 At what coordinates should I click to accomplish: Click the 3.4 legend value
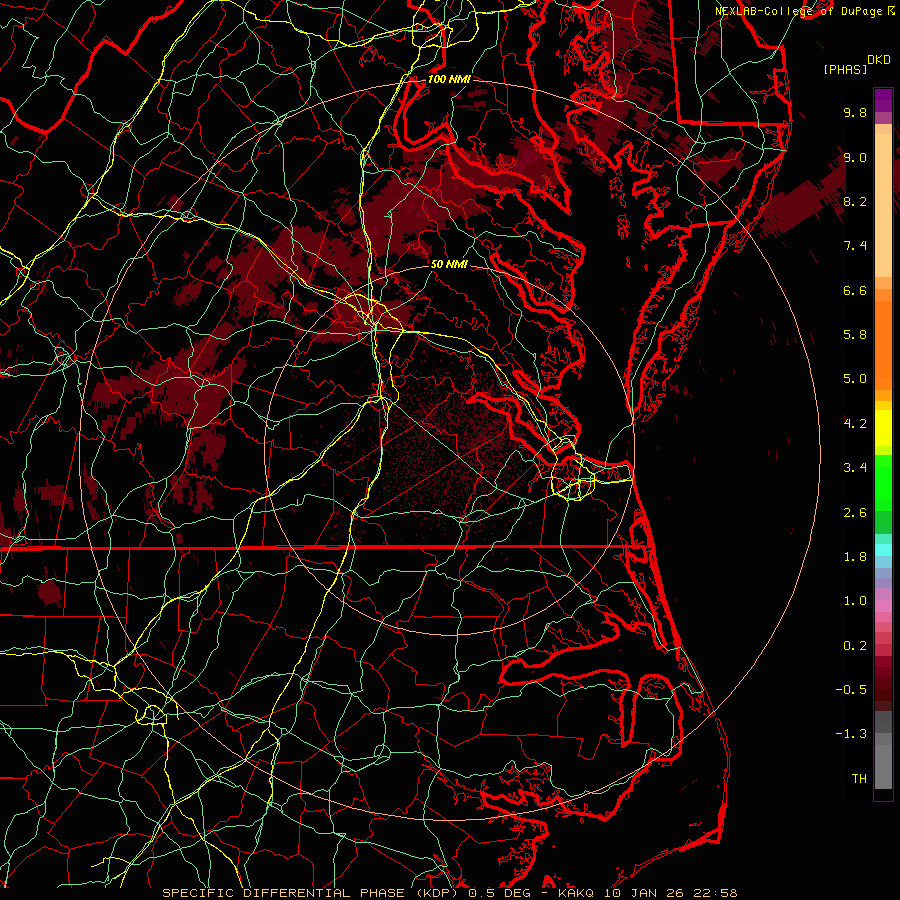point(855,468)
